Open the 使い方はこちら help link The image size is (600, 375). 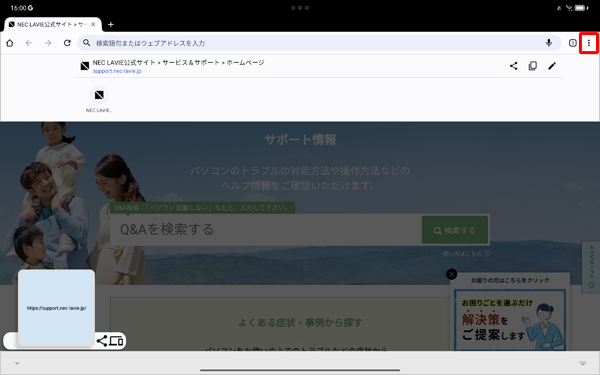coord(466,253)
